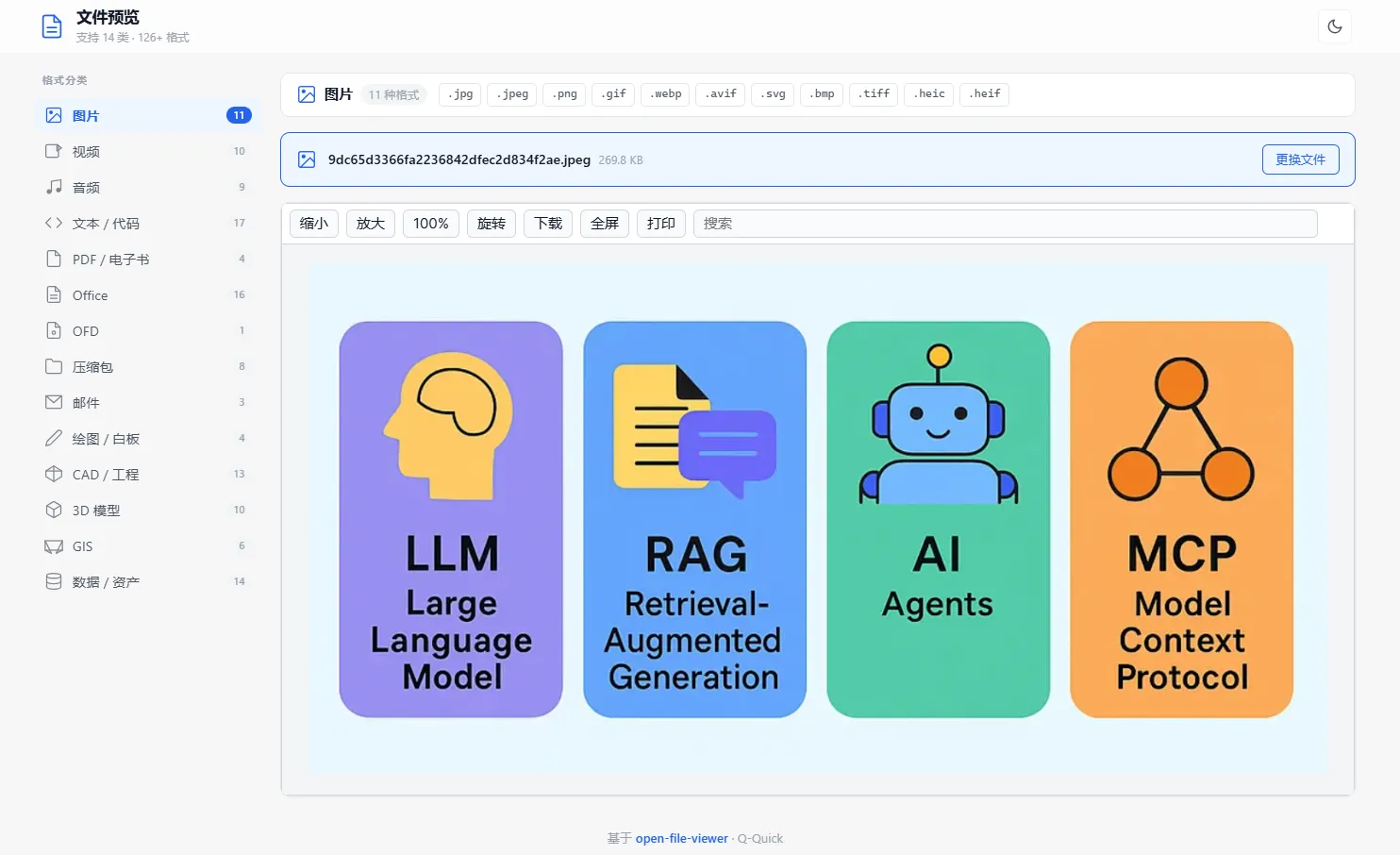Click the OFD file icon in sidebar
1400x855 pixels.
[x=54, y=330]
